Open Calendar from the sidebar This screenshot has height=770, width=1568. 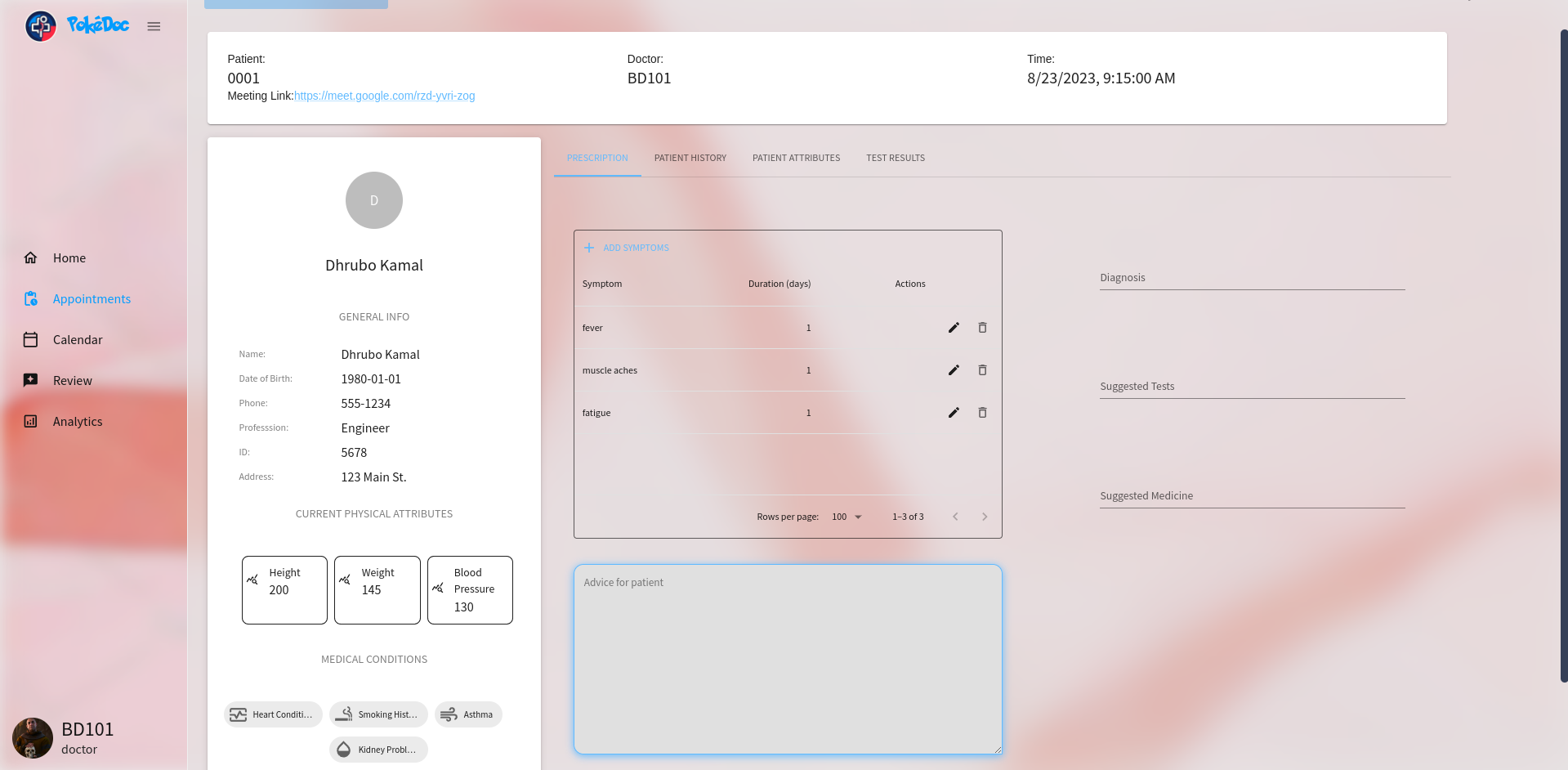pos(78,339)
